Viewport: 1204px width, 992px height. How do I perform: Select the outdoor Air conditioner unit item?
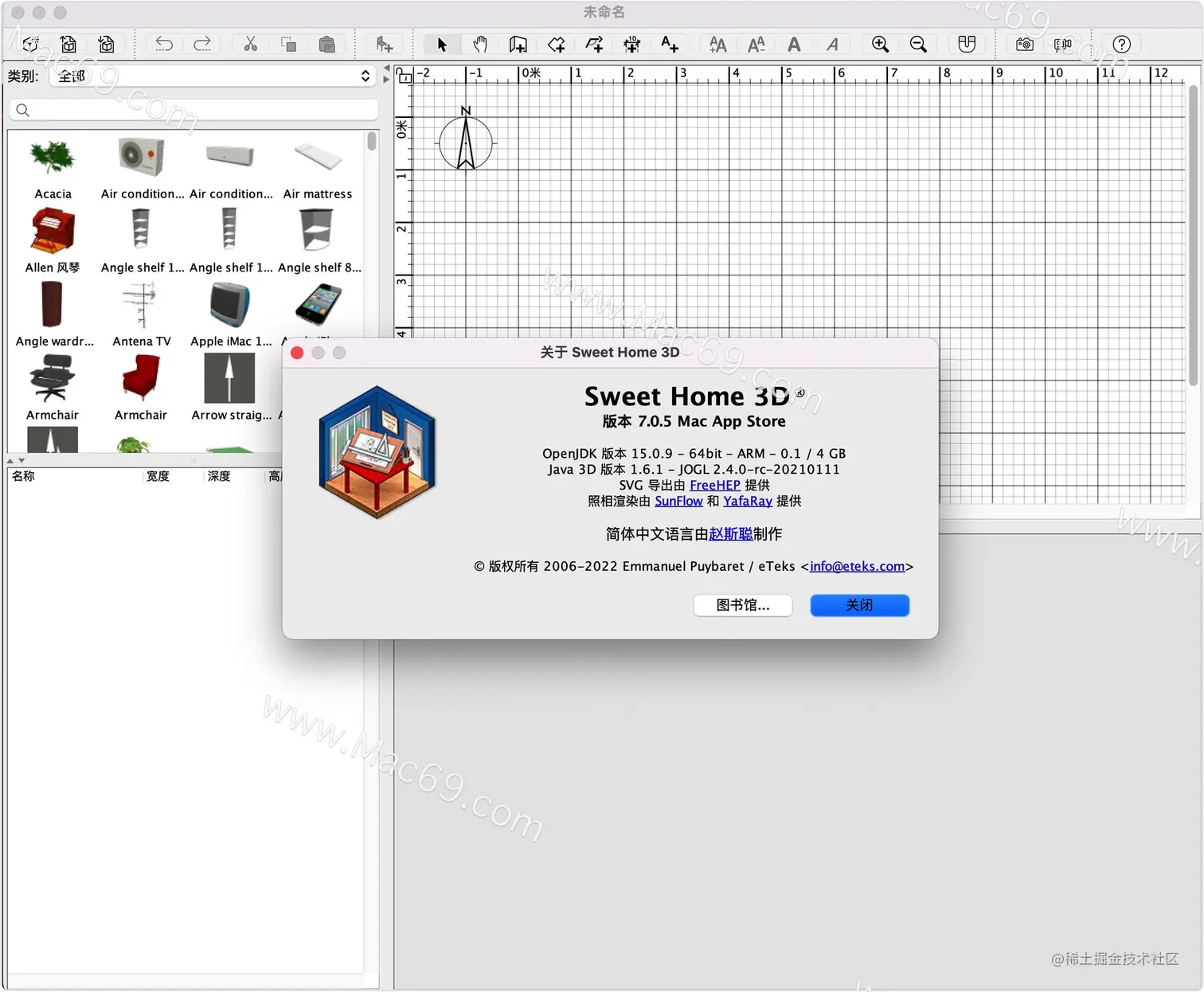pyautogui.click(x=142, y=169)
